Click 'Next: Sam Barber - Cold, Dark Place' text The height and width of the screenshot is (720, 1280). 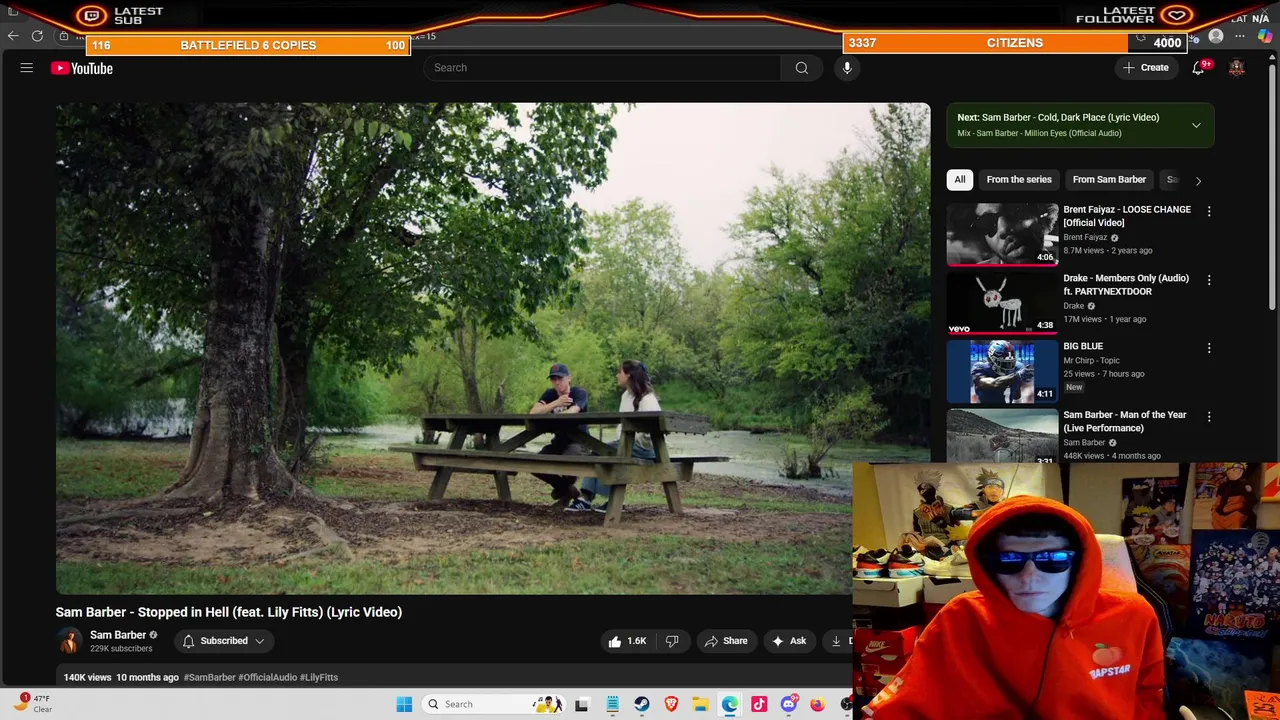click(1058, 117)
